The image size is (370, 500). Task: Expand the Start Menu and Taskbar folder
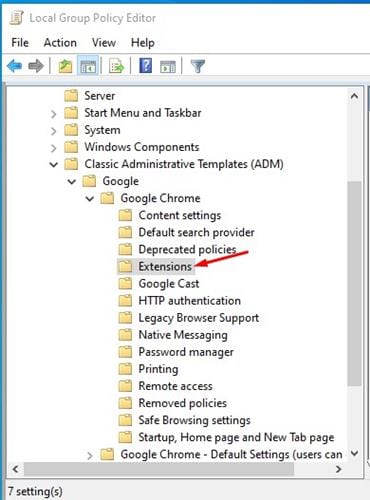pyautogui.click(x=53, y=113)
